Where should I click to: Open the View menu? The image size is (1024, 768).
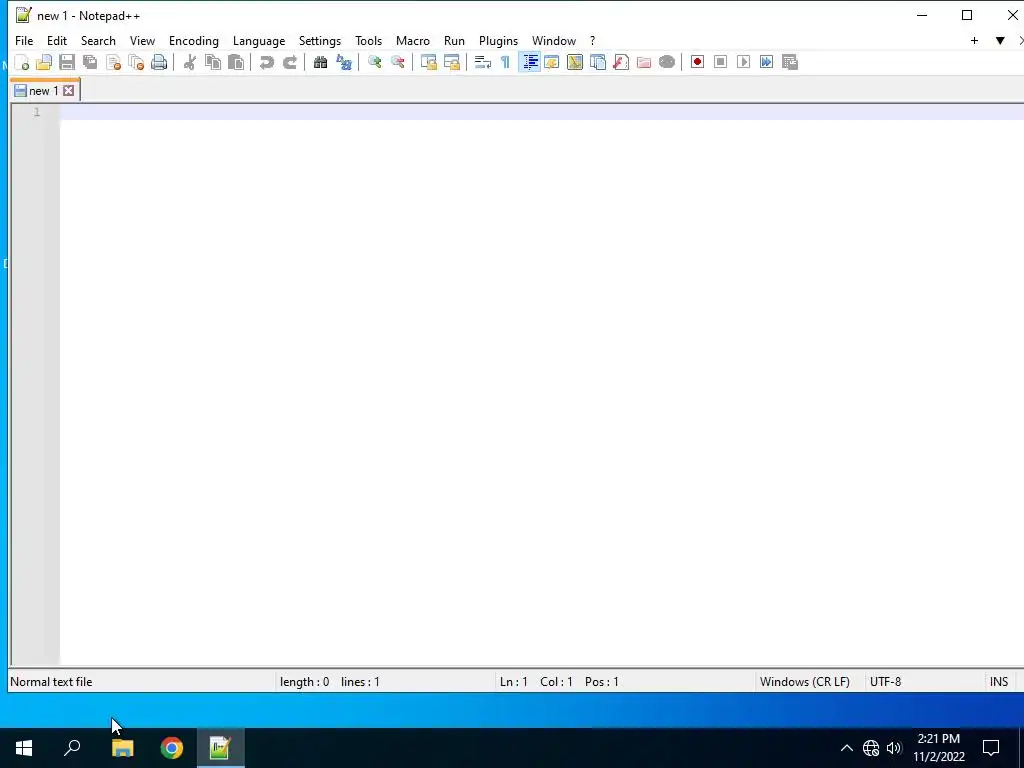[142, 40]
